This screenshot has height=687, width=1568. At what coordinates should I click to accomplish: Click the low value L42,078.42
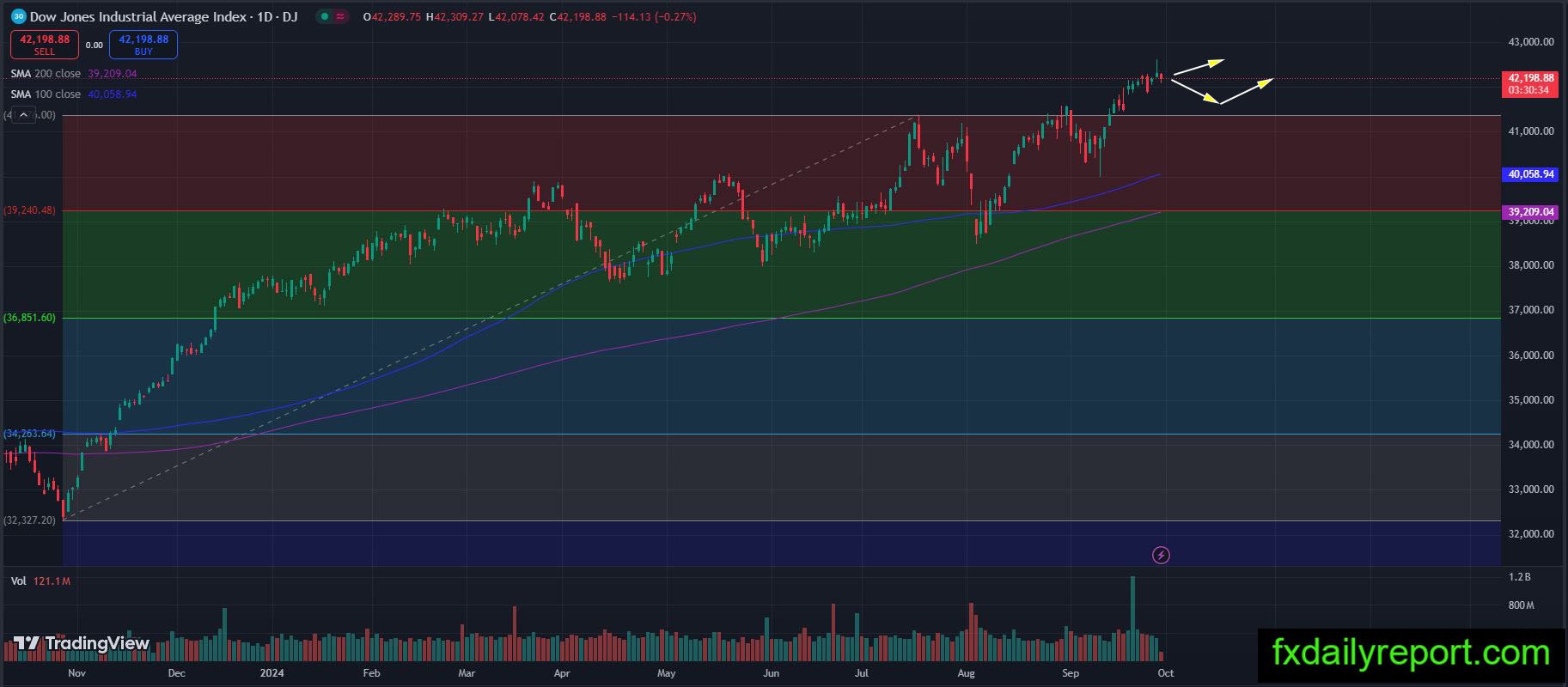coord(516,17)
